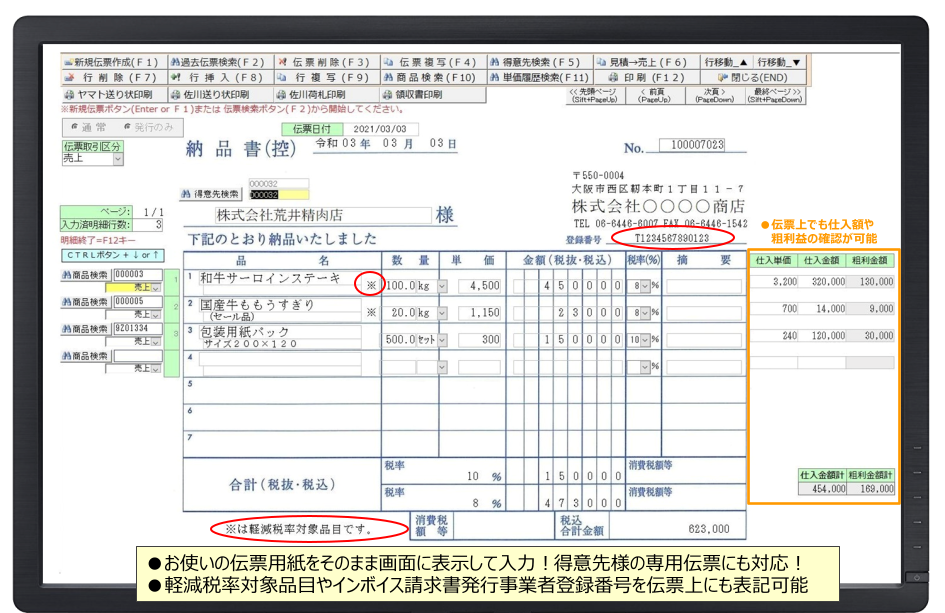Click 得意先検索 button beside customer code
Screen dimensions: 945x613
(211, 194)
